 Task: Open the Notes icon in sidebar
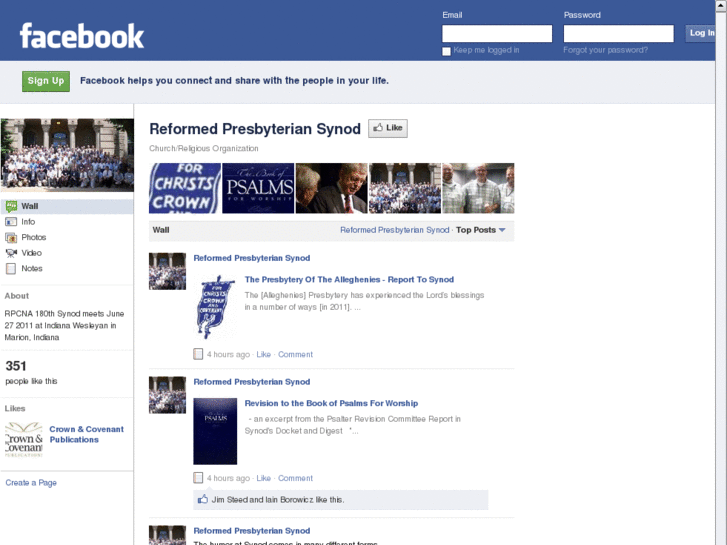click(x=11, y=269)
